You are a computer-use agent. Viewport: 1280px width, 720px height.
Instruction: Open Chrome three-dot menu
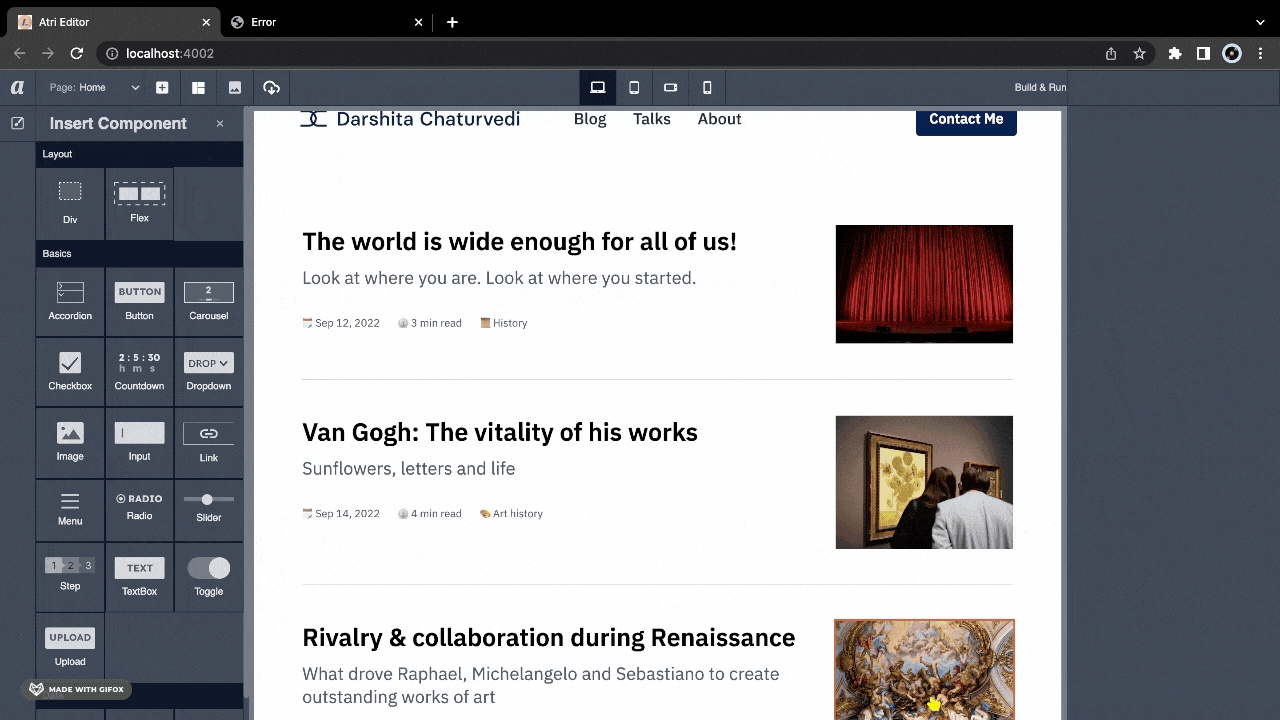pos(1261,54)
